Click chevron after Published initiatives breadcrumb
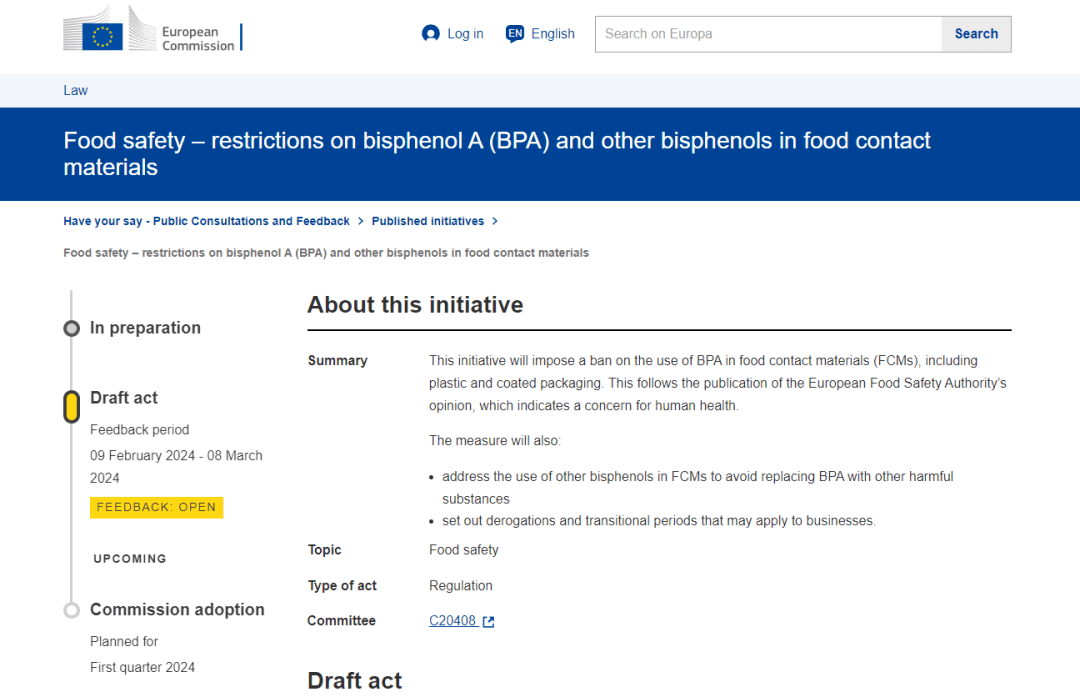Screen dimensions: 1080x697 495,222
